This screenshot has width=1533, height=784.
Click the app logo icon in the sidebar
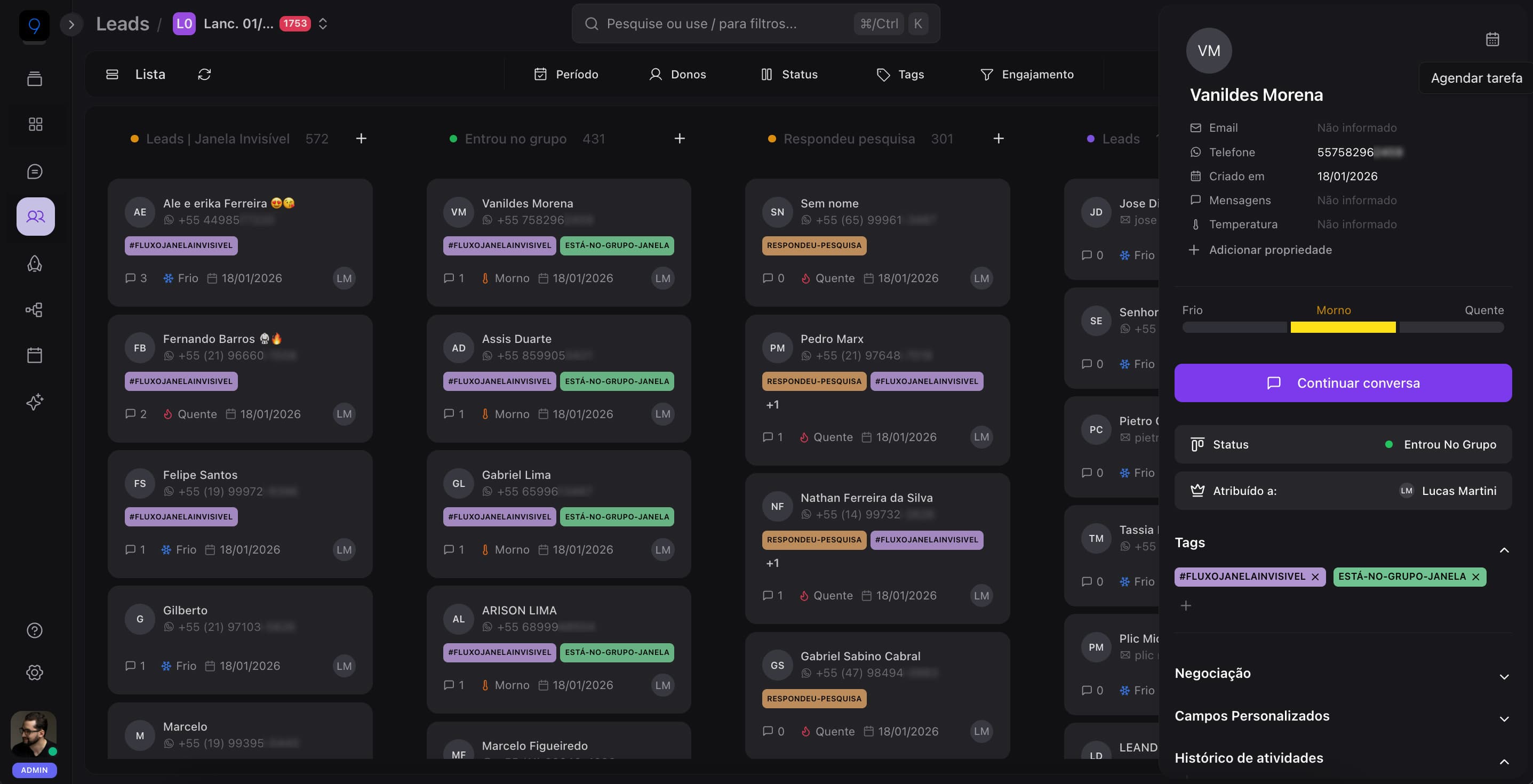[x=34, y=25]
